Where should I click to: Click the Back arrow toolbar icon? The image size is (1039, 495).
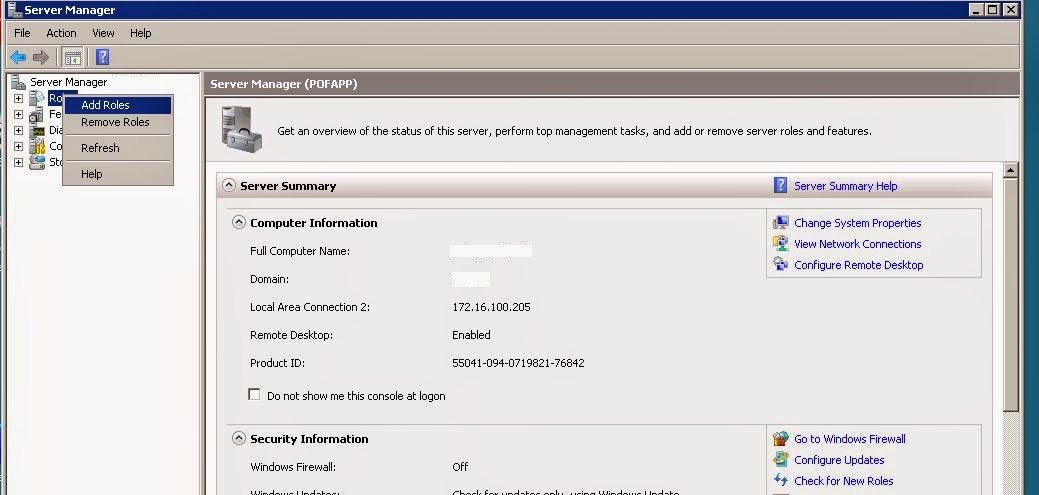click(18, 57)
